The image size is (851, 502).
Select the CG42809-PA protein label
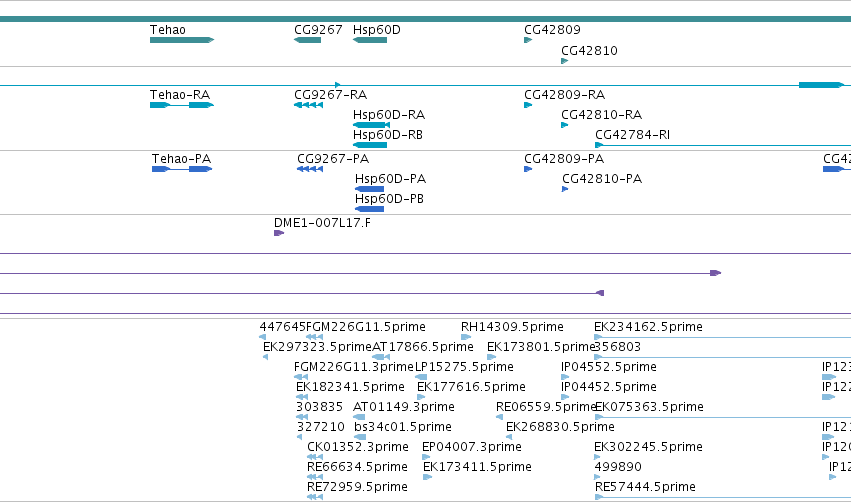(564, 159)
